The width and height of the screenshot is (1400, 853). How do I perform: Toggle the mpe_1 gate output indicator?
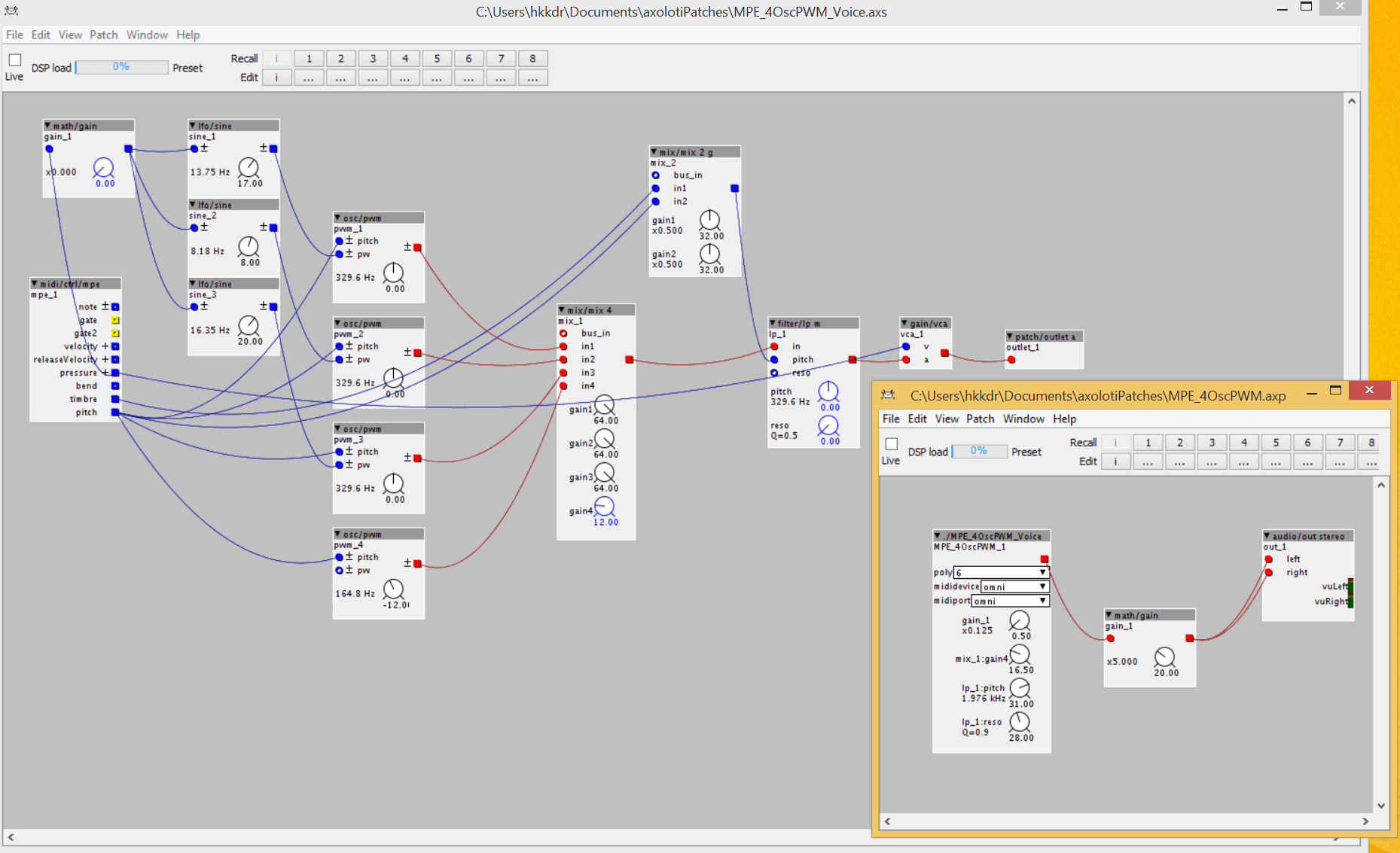115,320
